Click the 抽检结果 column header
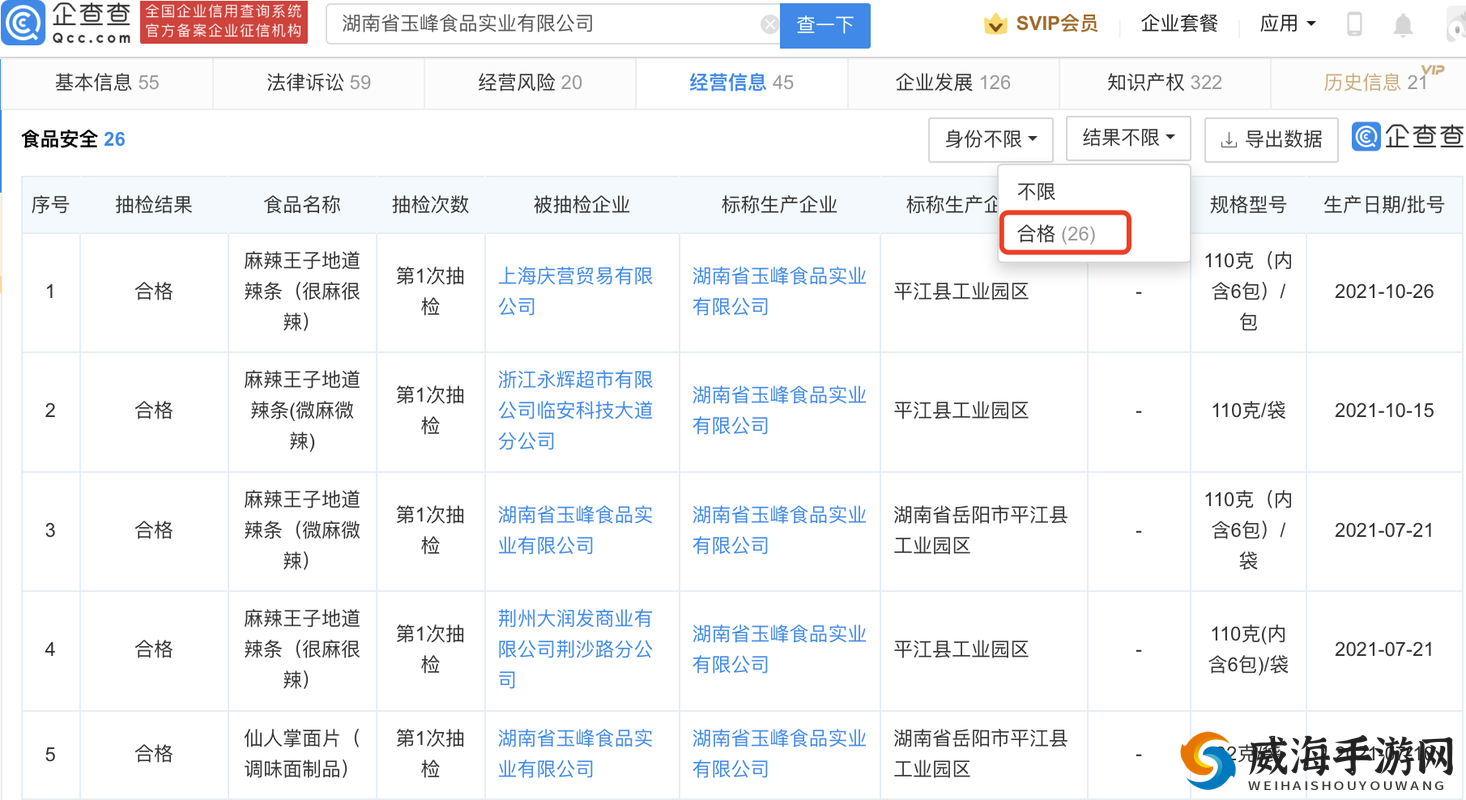1466x800 pixels. click(154, 205)
